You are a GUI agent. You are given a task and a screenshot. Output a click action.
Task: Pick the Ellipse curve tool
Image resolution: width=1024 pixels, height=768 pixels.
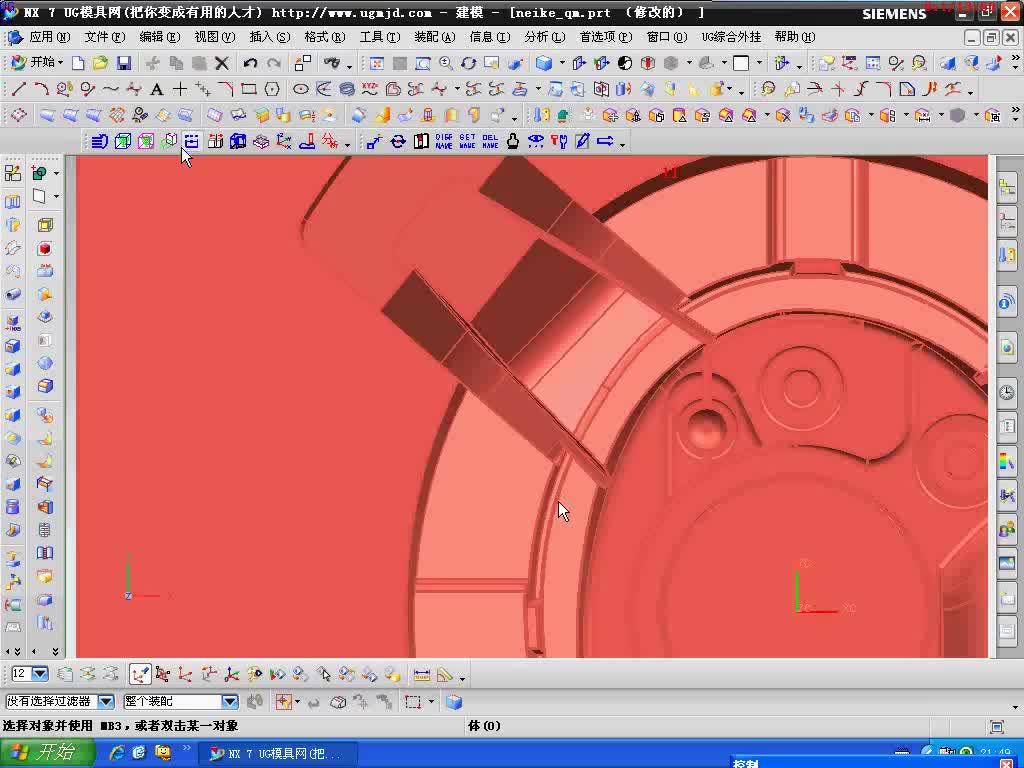coord(300,89)
